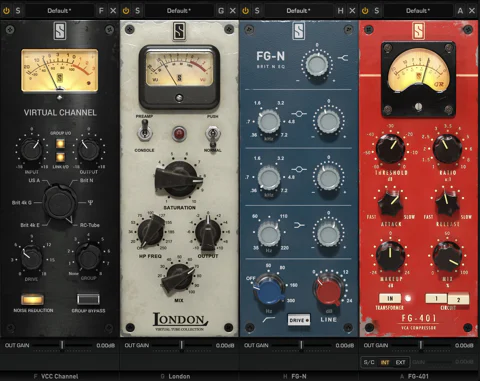The image size is (480, 381).
Task: Click the FG-401 power bypass icon
Action: (365, 11)
